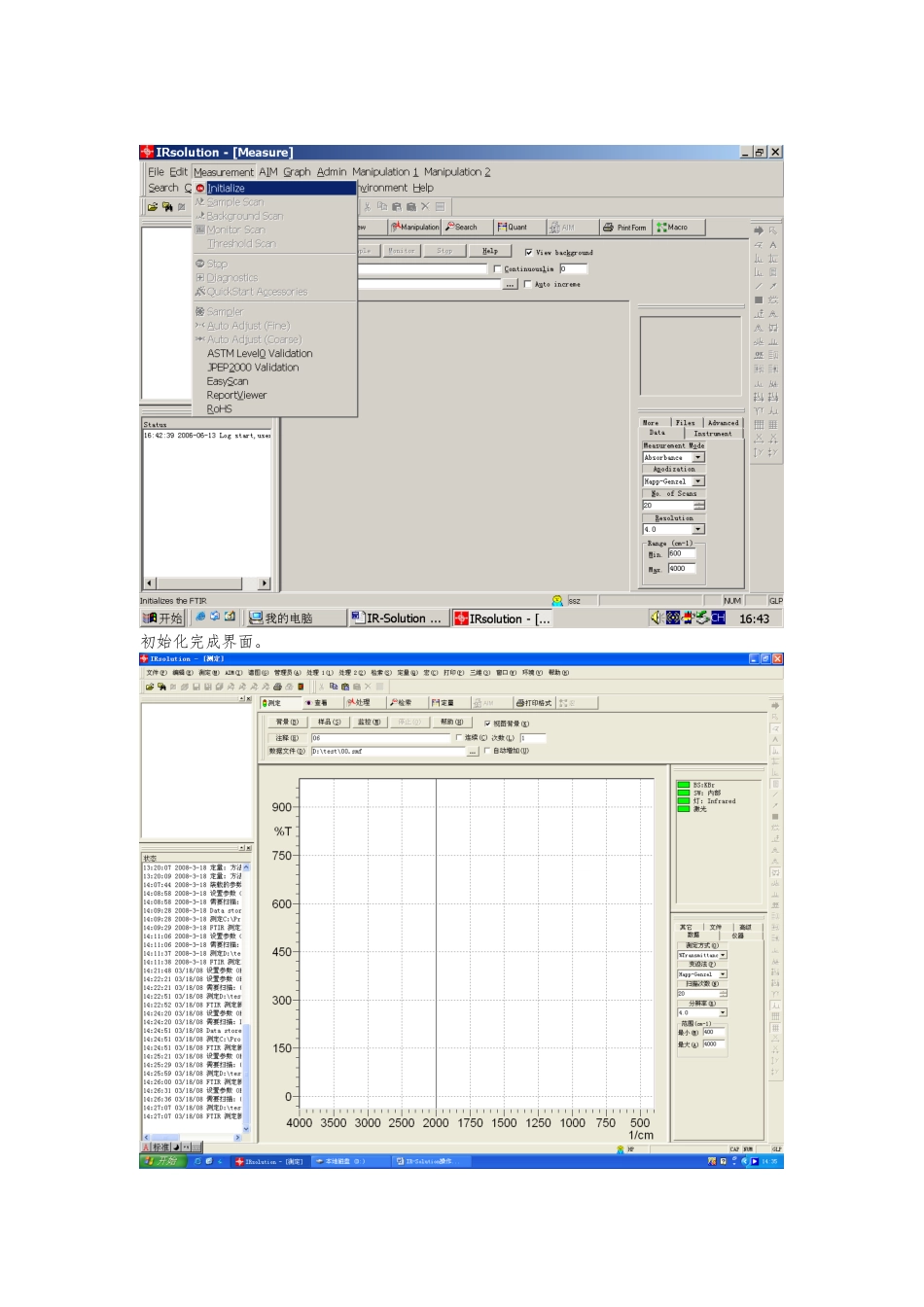
Task: Choose EasyScan from Measurement menu
Action: point(228,382)
